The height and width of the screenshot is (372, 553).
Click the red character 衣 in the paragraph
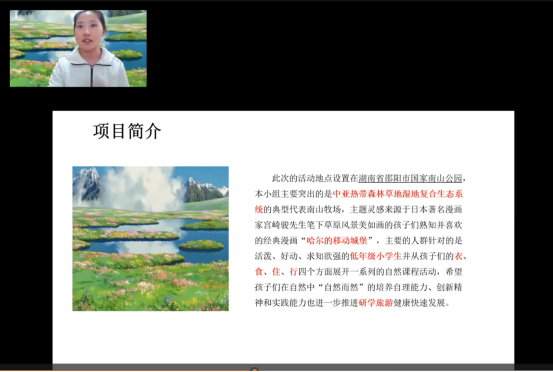click(458, 256)
